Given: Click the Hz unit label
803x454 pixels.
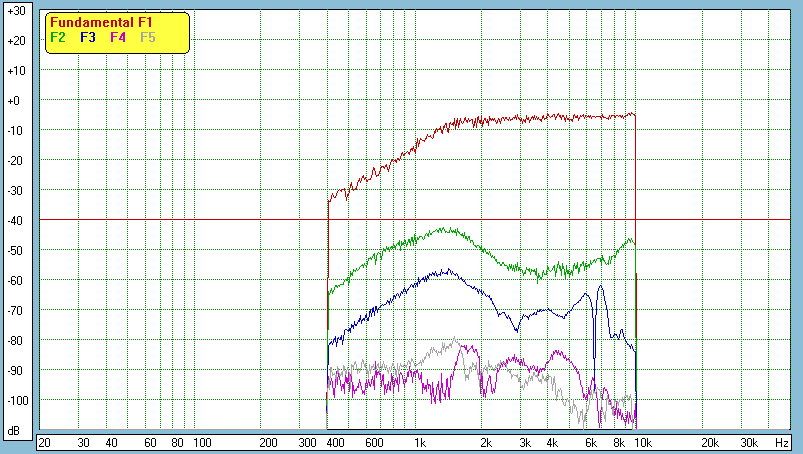Looking at the screenshot, I should click(x=782, y=442).
